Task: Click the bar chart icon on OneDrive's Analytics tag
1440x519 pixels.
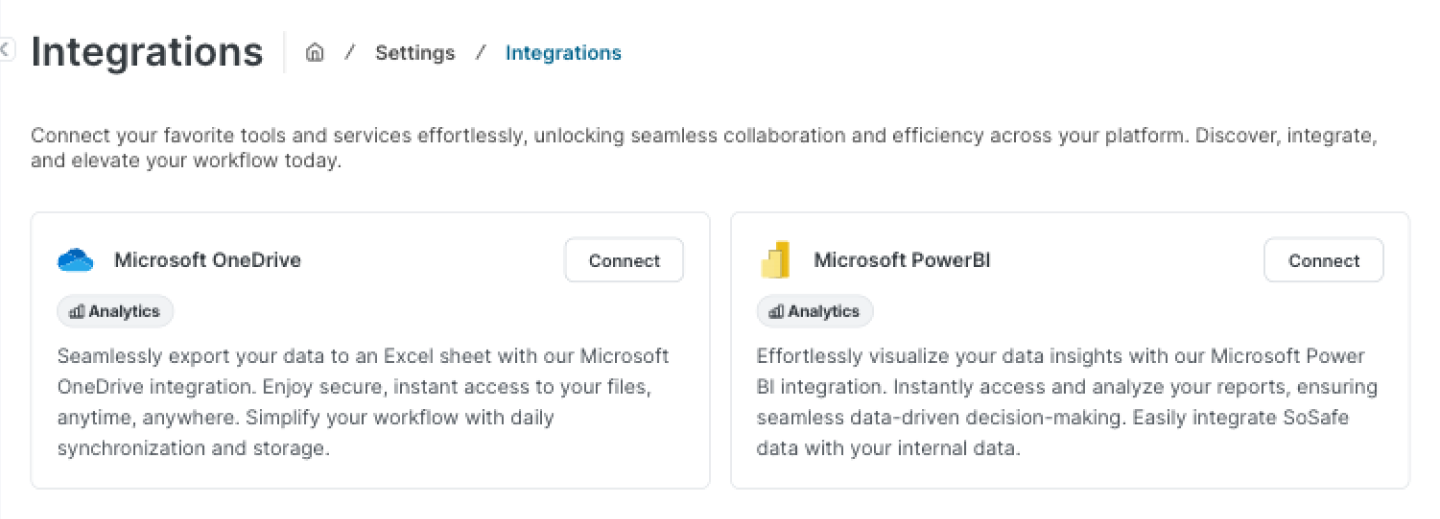Action: [x=76, y=312]
